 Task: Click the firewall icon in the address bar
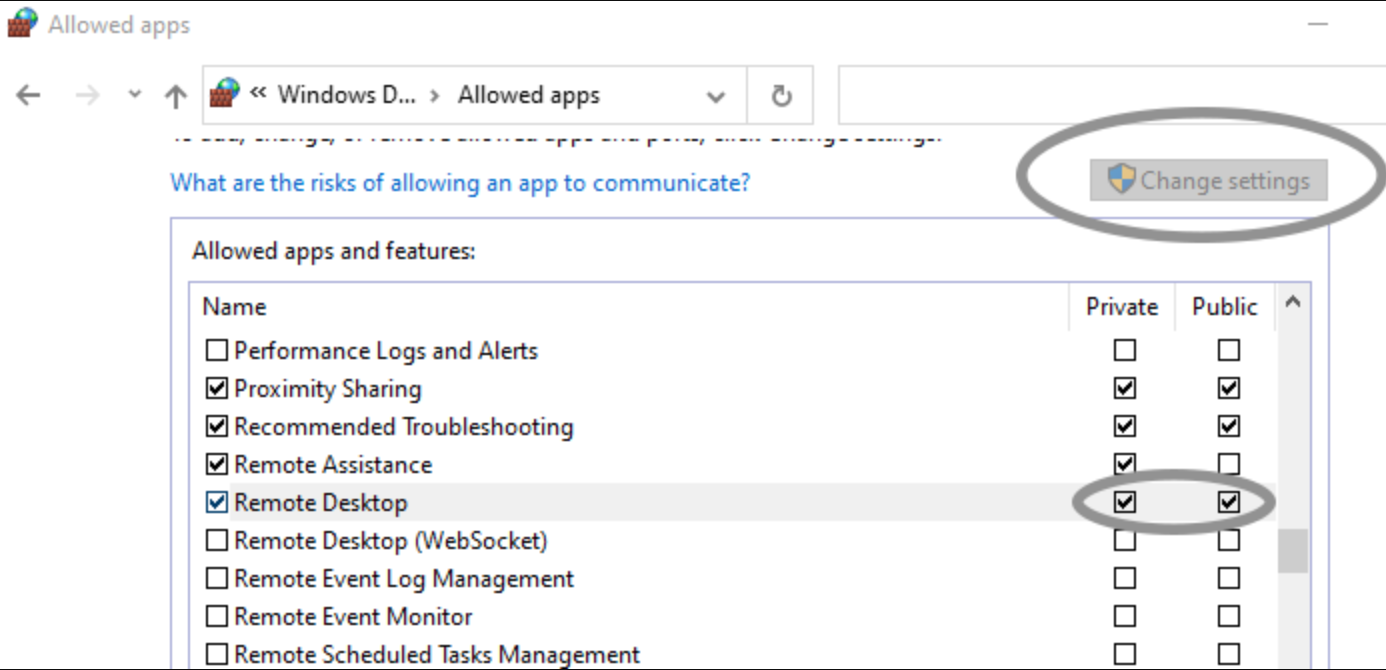tap(224, 93)
